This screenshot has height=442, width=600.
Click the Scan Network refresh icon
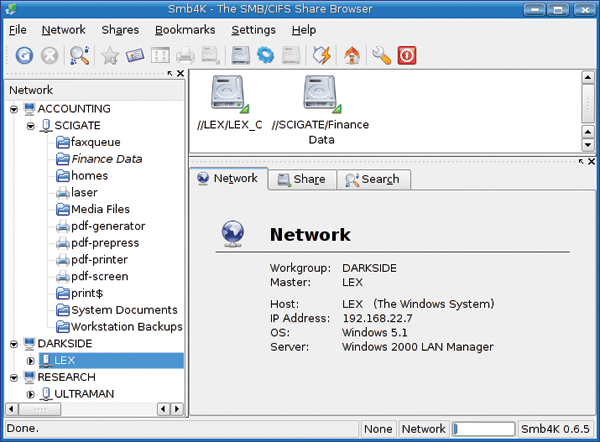(24, 56)
